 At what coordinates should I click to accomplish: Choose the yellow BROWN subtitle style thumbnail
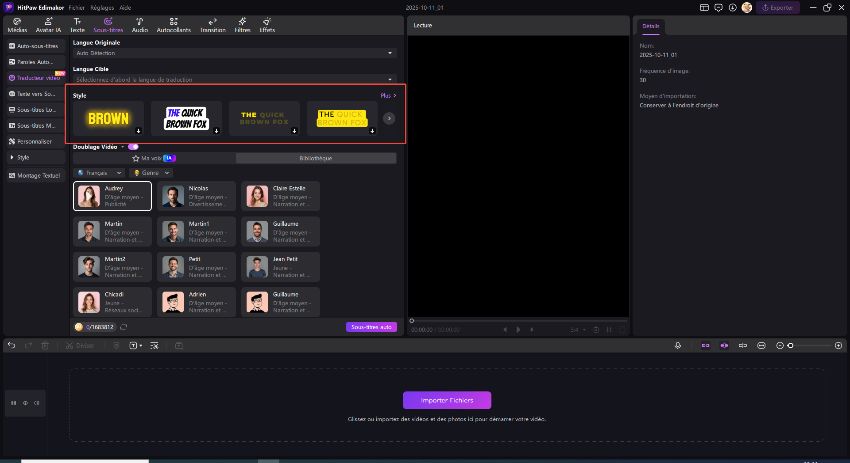(108, 118)
